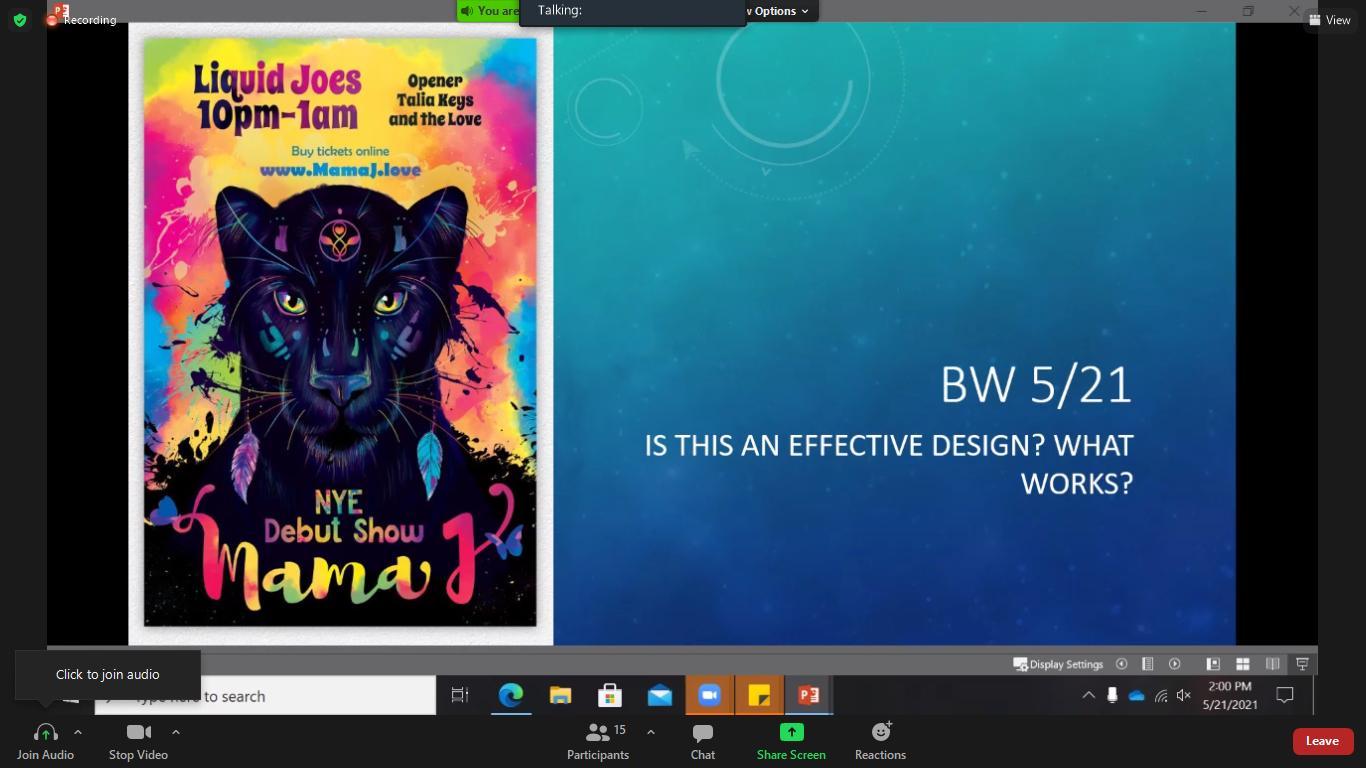Image resolution: width=1366 pixels, height=768 pixels.
Task: Open PowerPoint Display Settings
Action: click(x=1058, y=664)
